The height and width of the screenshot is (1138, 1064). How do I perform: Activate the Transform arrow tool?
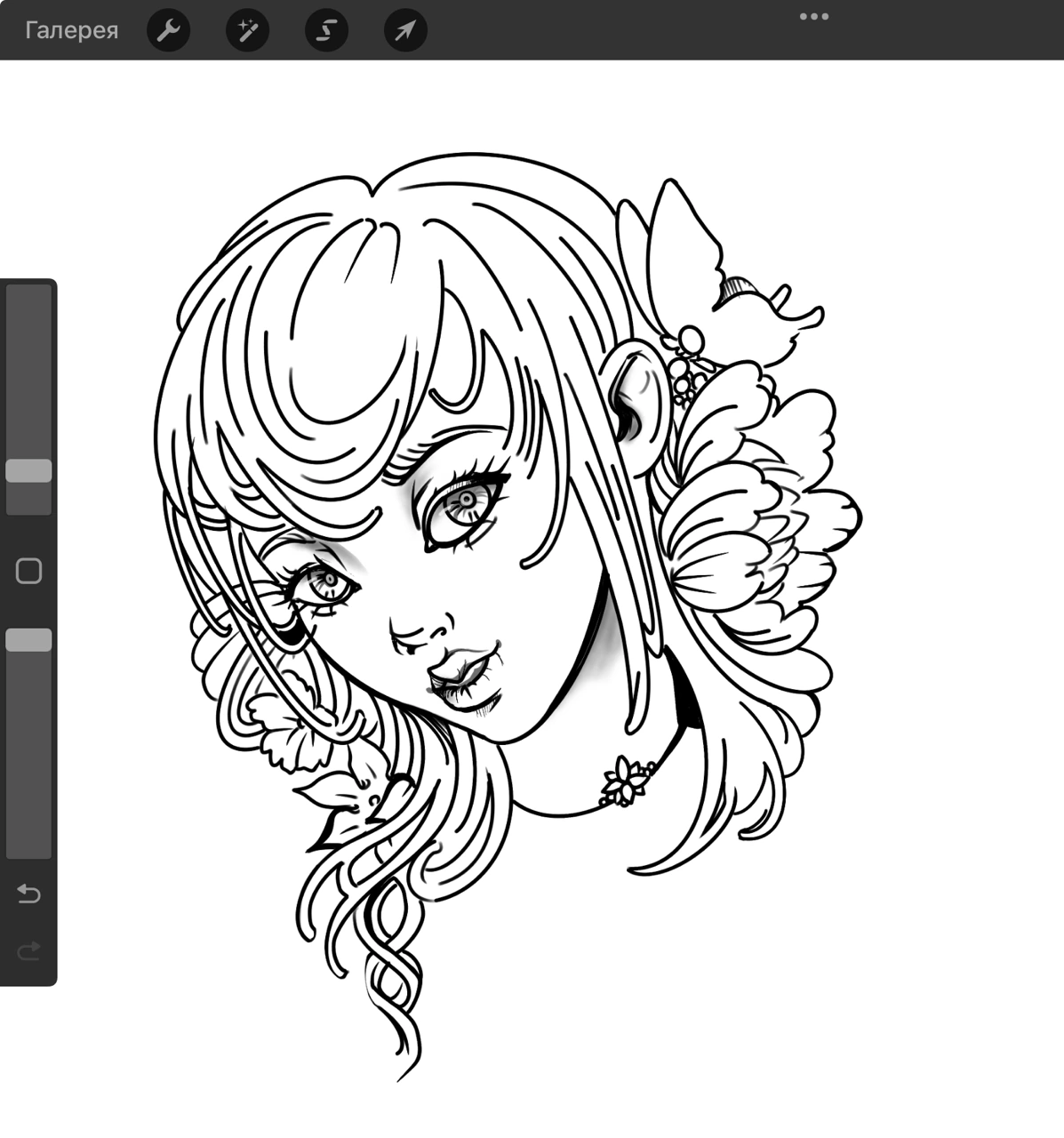point(405,31)
